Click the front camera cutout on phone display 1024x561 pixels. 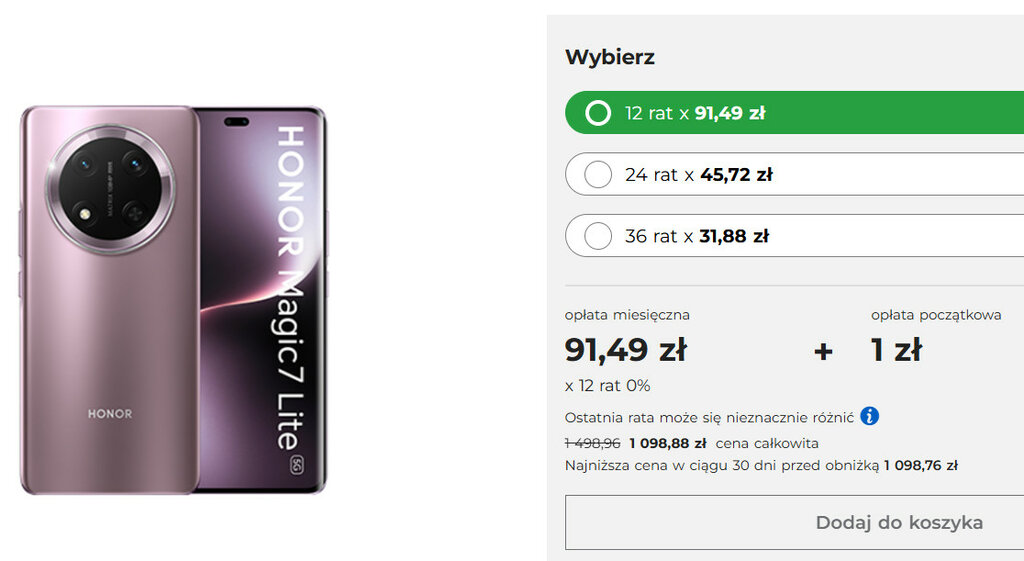point(236,122)
